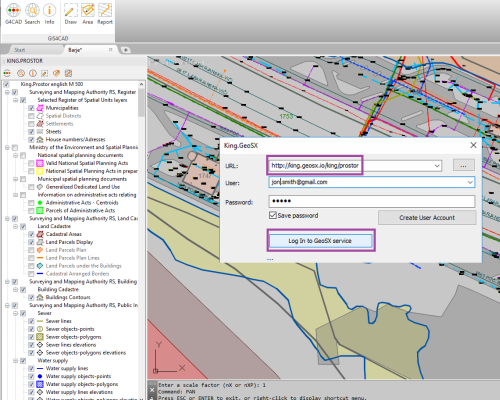Expand the User dropdown list
Viewport: 500px width, 400px height.
tap(470, 182)
